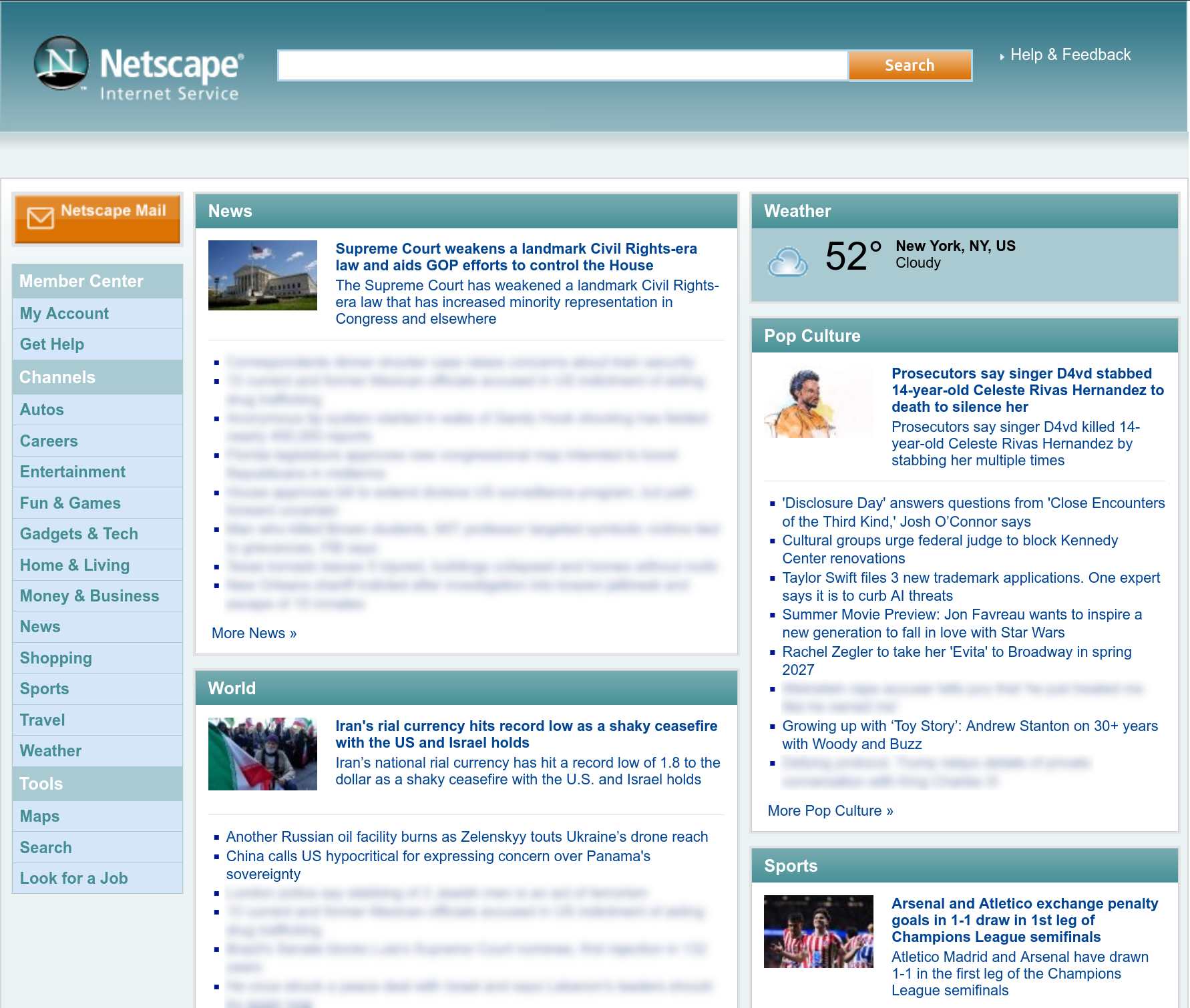Open the Get Help page
This screenshot has width=1190, height=1008.
pyautogui.click(x=51, y=344)
